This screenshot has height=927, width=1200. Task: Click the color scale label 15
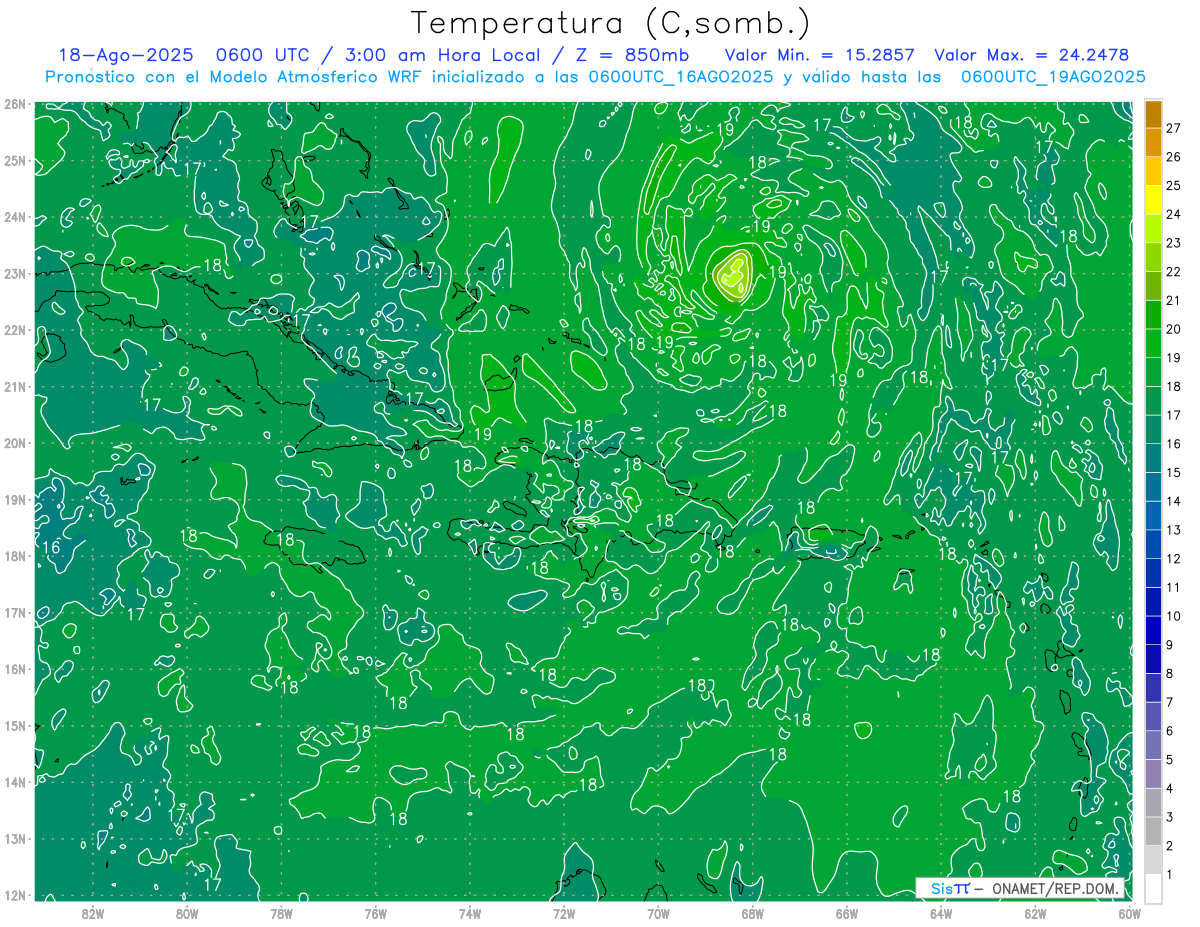click(x=1173, y=472)
